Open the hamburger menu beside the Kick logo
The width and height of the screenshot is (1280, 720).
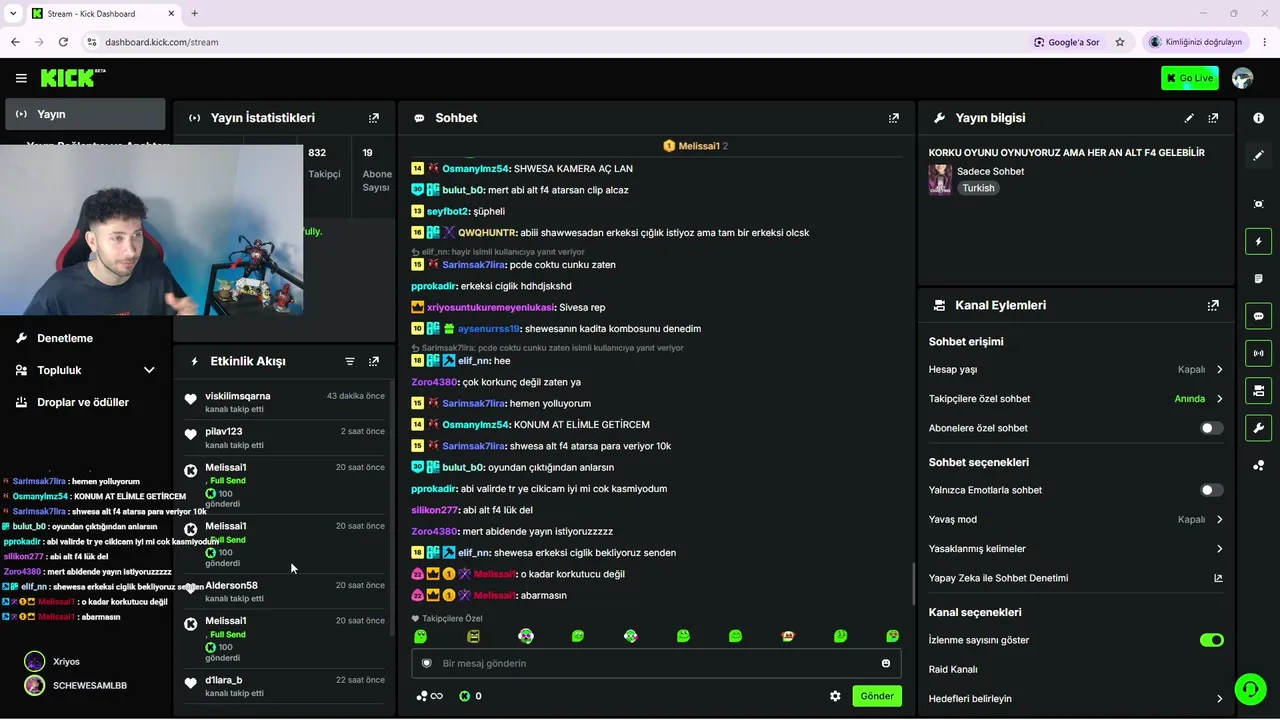pyautogui.click(x=21, y=78)
